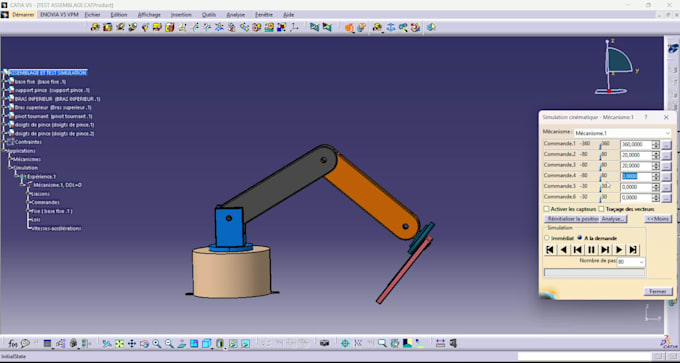Click the Analyse... button
This screenshot has height=363, width=680.
pyautogui.click(x=614, y=219)
